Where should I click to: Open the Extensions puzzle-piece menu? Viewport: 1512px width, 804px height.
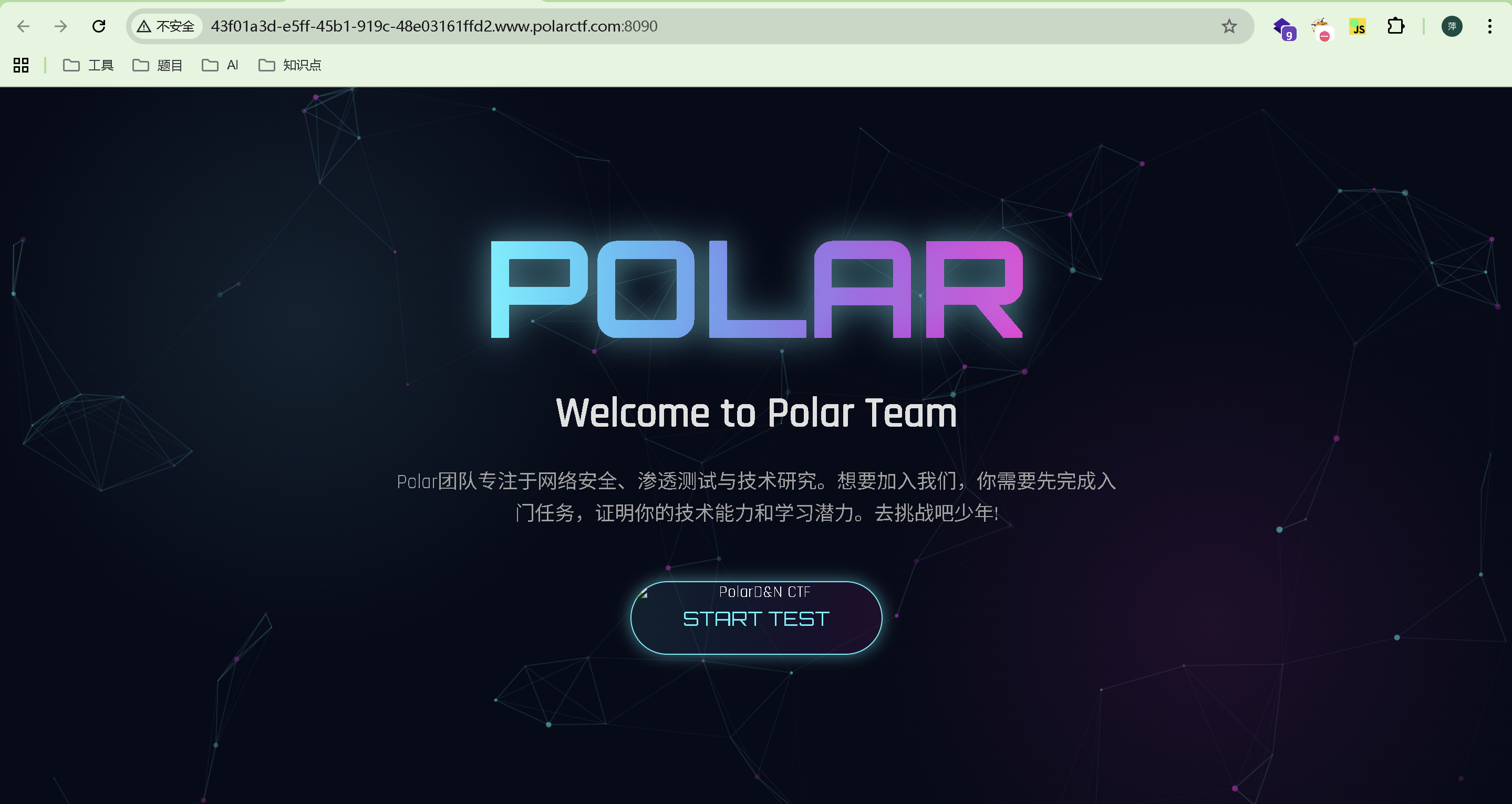1396,26
